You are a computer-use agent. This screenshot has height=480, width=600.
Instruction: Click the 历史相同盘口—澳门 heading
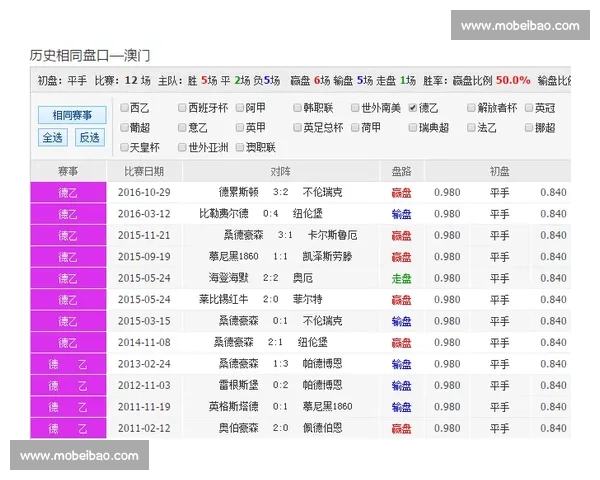[90, 56]
